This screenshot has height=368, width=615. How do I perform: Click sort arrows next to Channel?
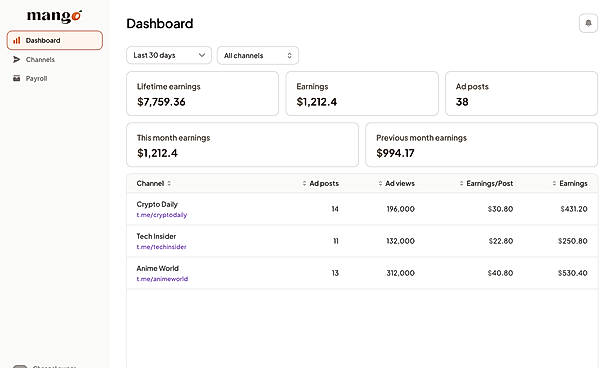169,183
